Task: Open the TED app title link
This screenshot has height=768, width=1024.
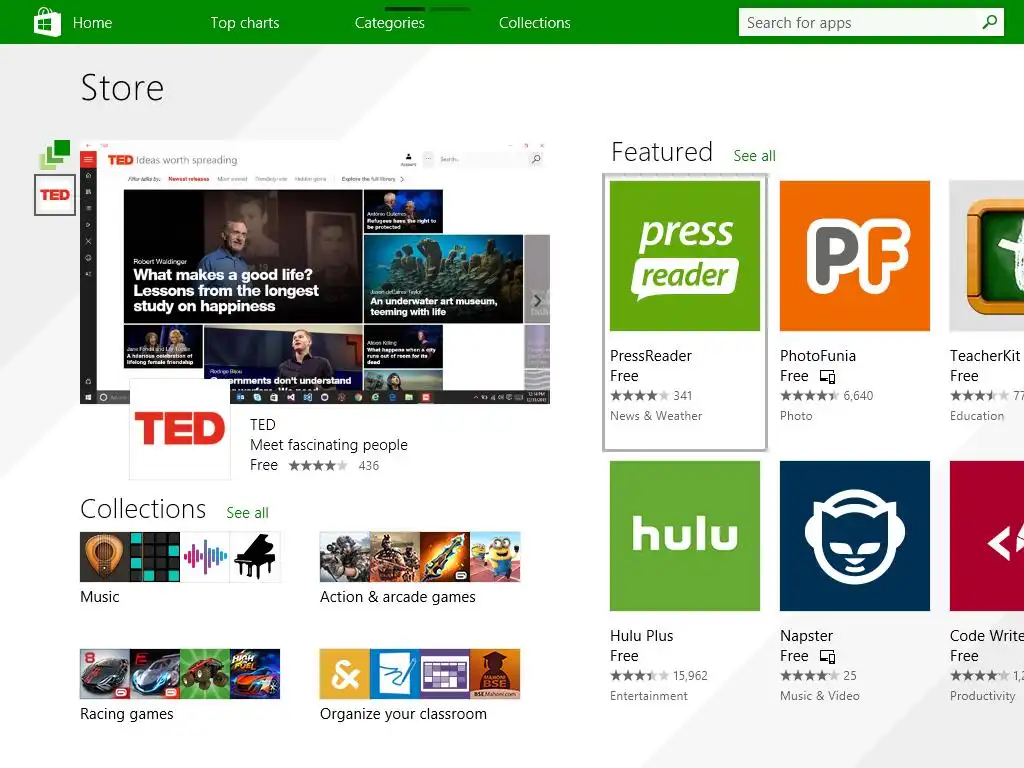Action: (x=263, y=424)
